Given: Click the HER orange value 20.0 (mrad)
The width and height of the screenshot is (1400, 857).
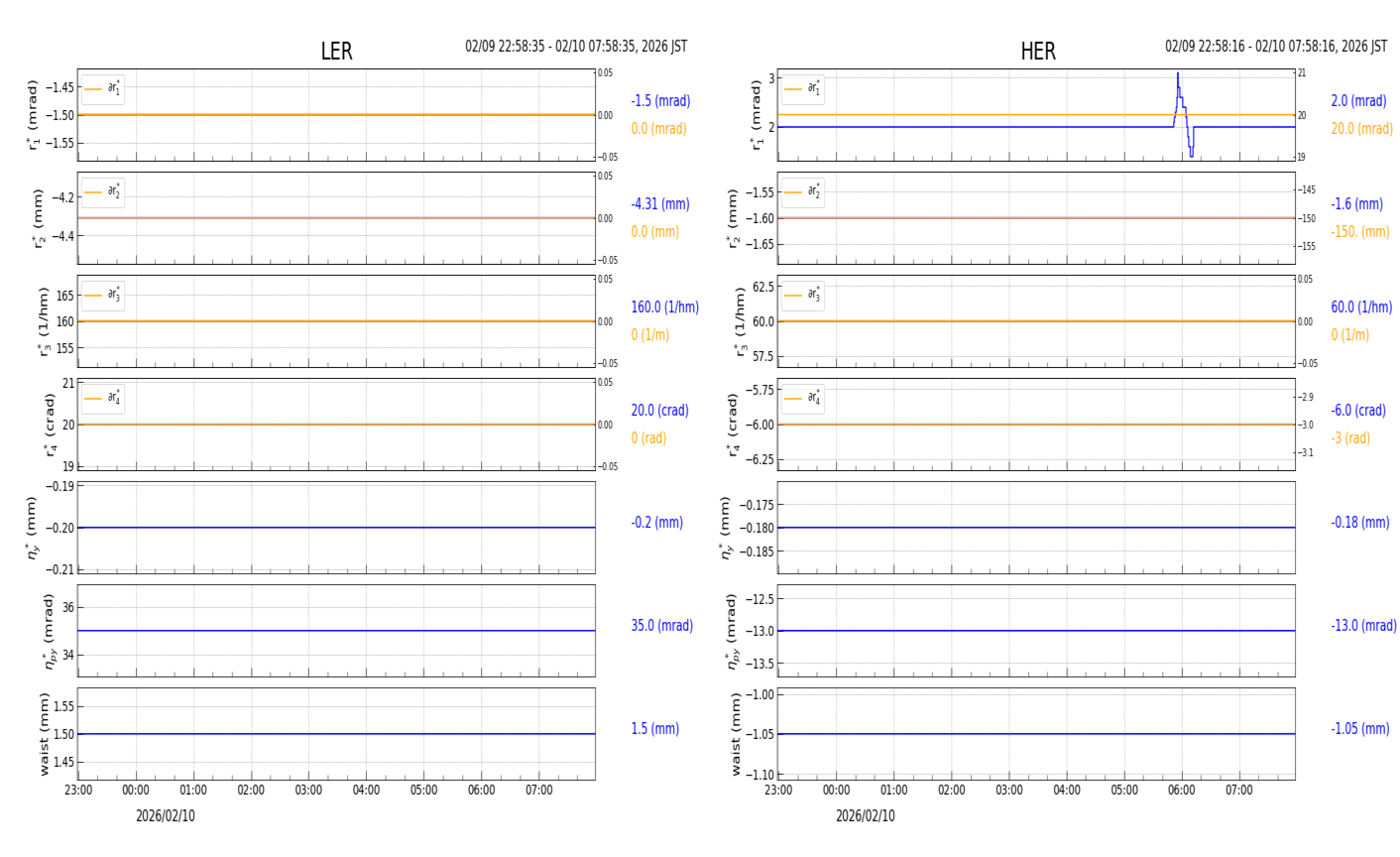Looking at the screenshot, I should pos(1361,129).
